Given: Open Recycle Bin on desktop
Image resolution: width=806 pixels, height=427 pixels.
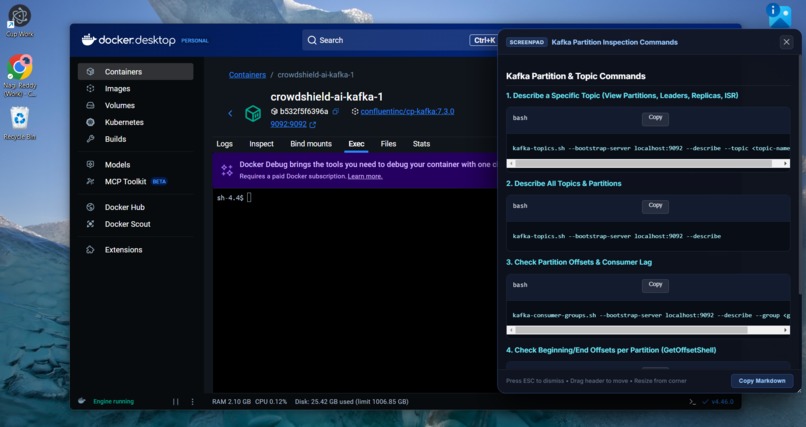Looking at the screenshot, I should coord(20,123).
